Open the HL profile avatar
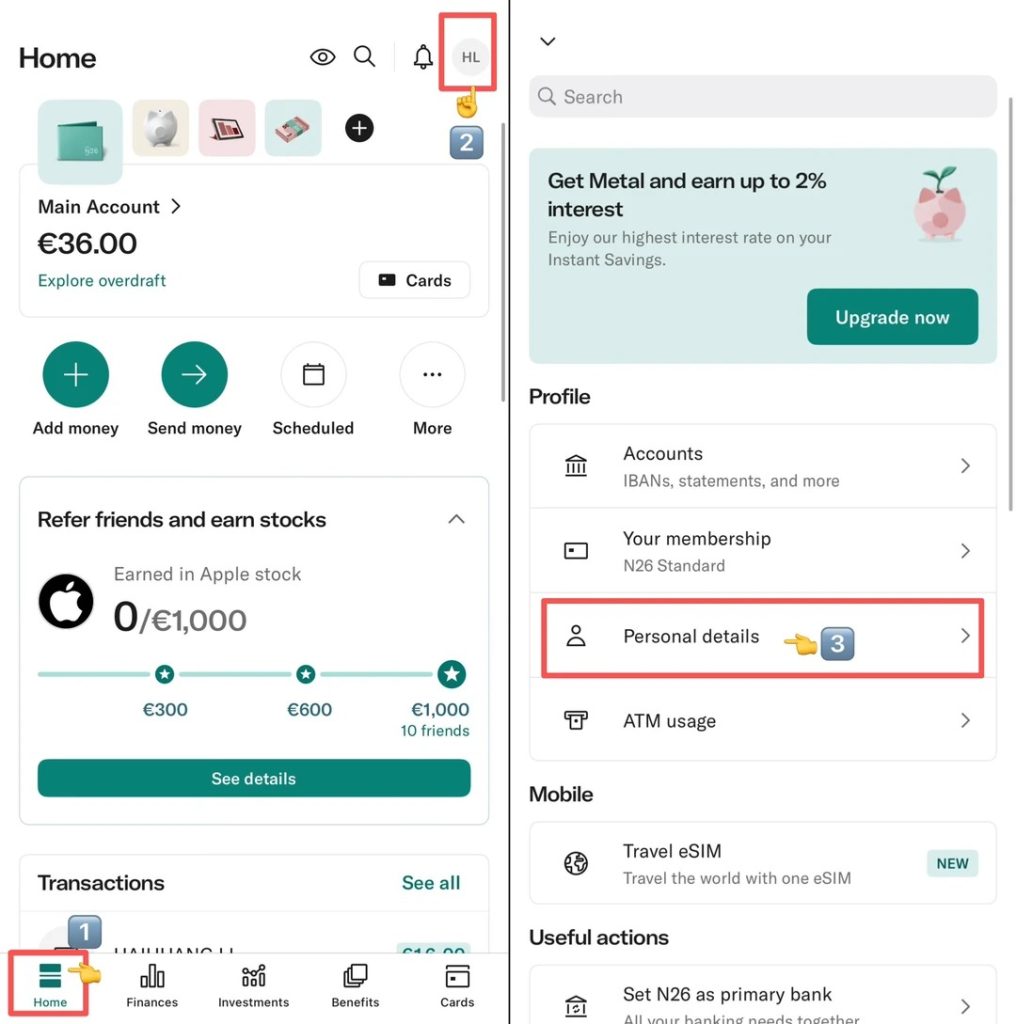The image size is (1016, 1024). point(470,57)
